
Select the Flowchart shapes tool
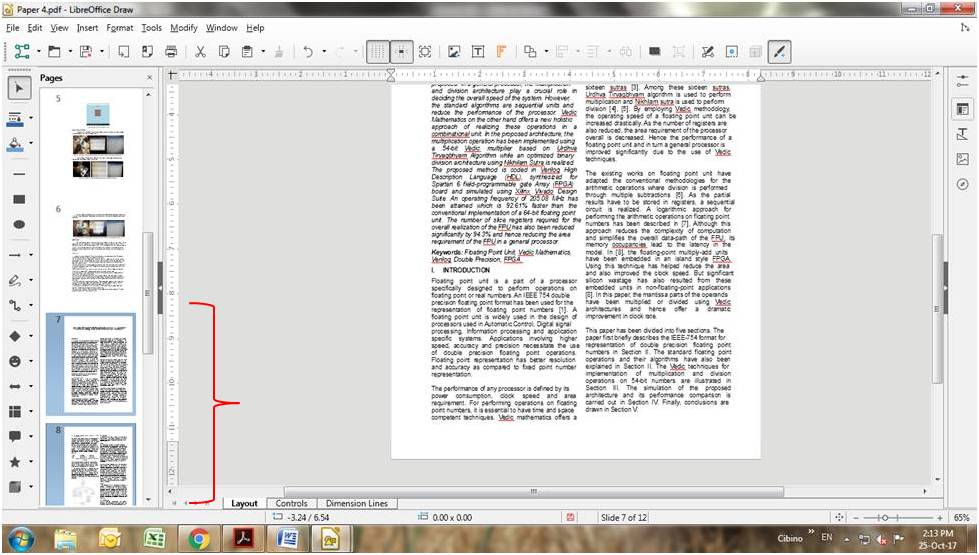[16, 411]
